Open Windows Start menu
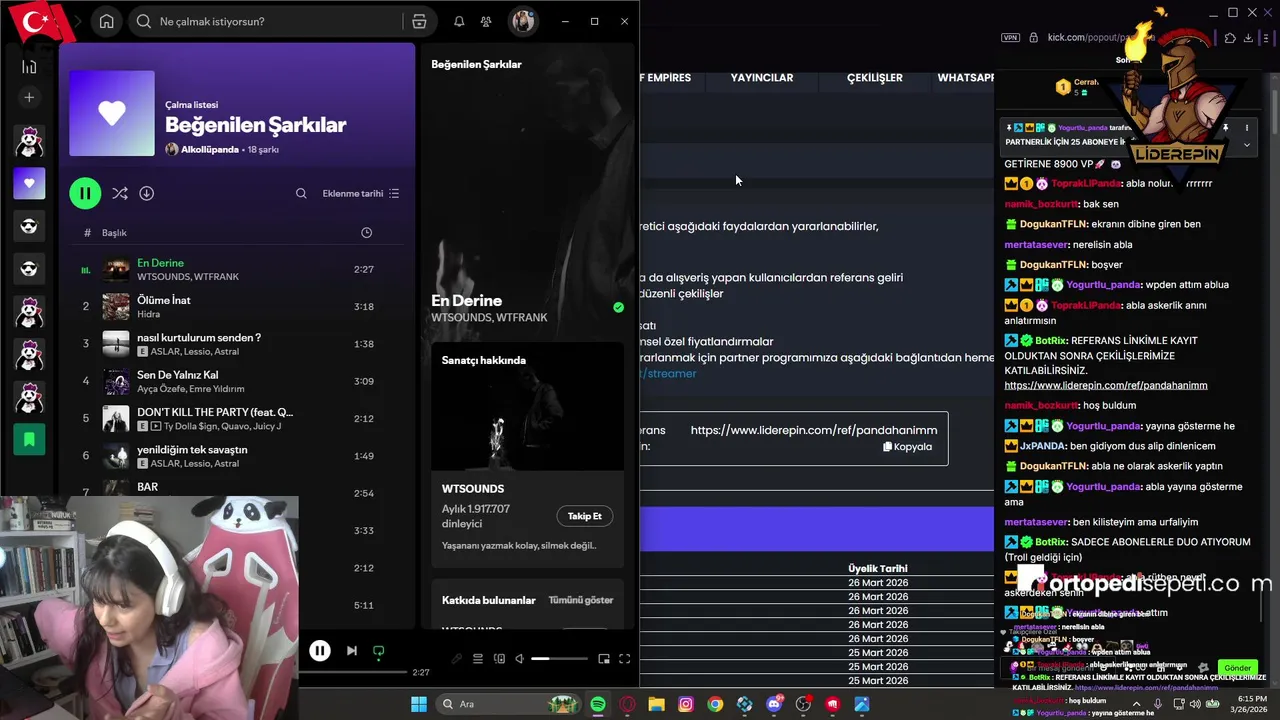Viewport: 1280px width, 720px height. coord(419,704)
